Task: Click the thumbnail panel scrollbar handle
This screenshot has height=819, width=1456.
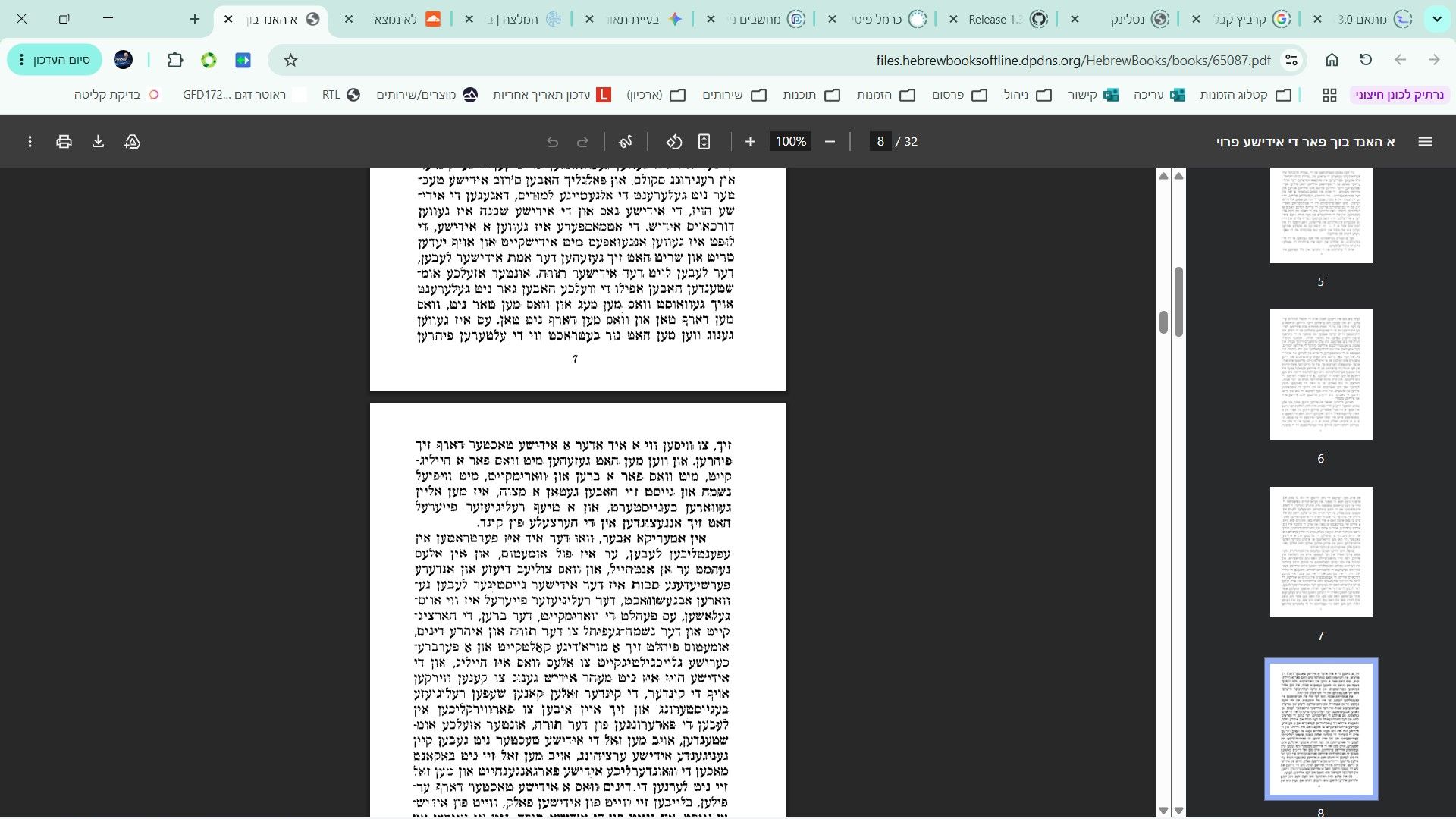Action: pyautogui.click(x=1178, y=301)
